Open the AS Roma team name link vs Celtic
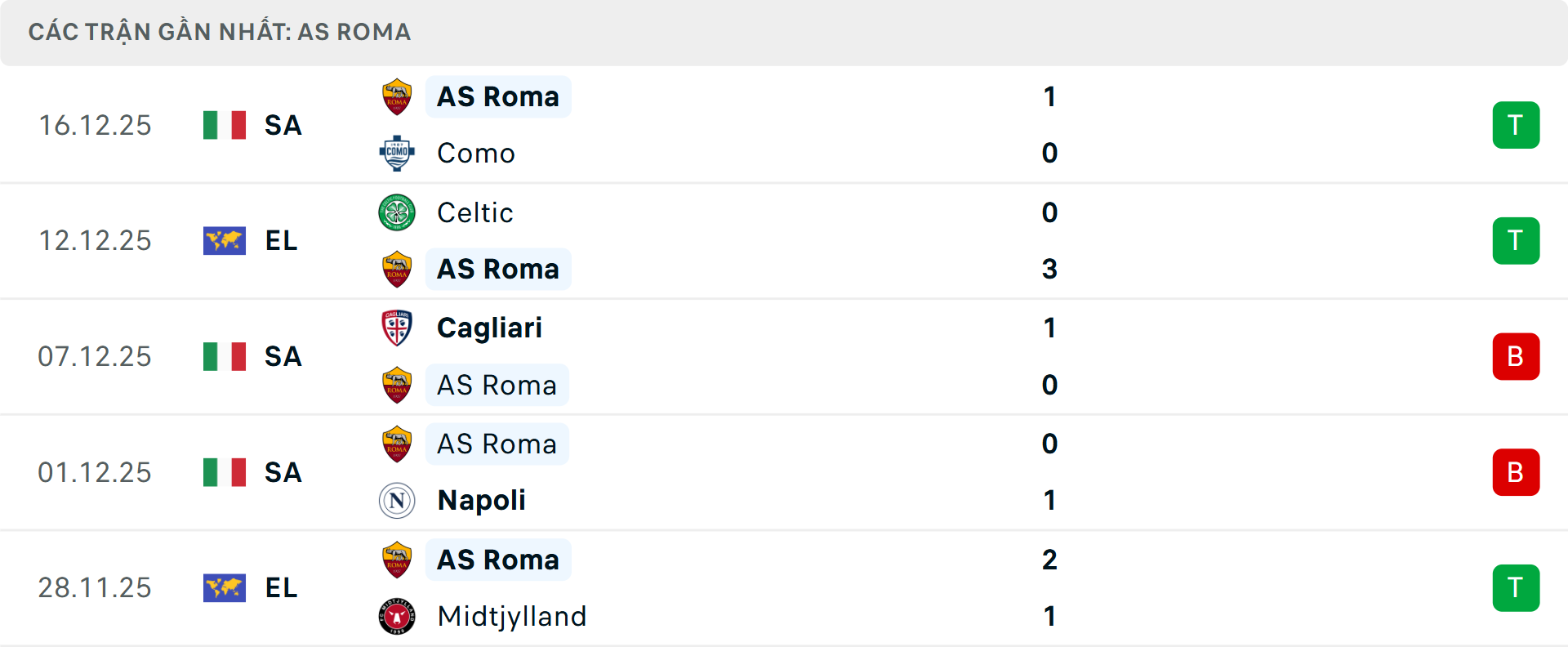Screen dimensions: 1568x647 click(x=498, y=269)
